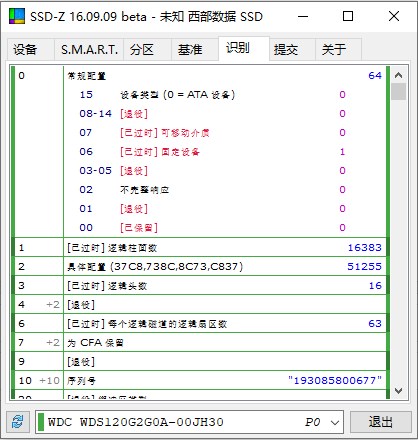Minimize the SSD-Z window
Screen dimensions: 418x440
click(x=303, y=16)
